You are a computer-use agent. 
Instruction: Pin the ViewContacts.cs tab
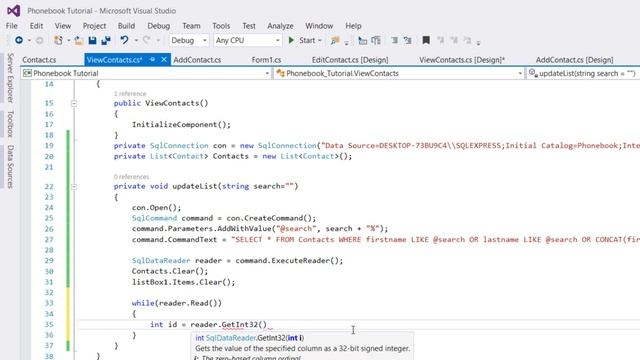tap(152, 60)
